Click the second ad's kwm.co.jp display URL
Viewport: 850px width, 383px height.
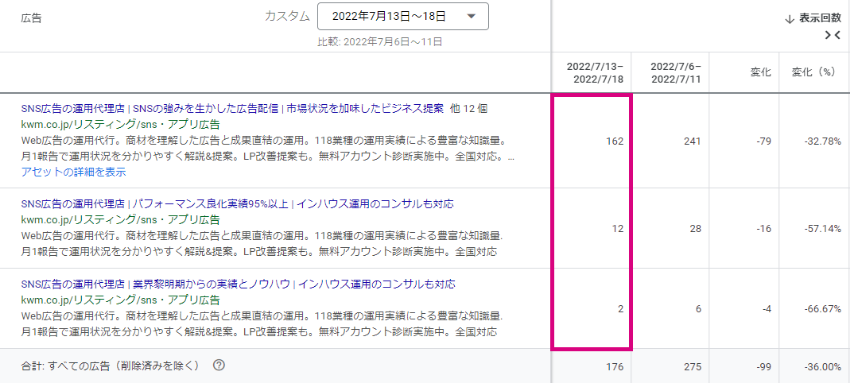coord(120,220)
